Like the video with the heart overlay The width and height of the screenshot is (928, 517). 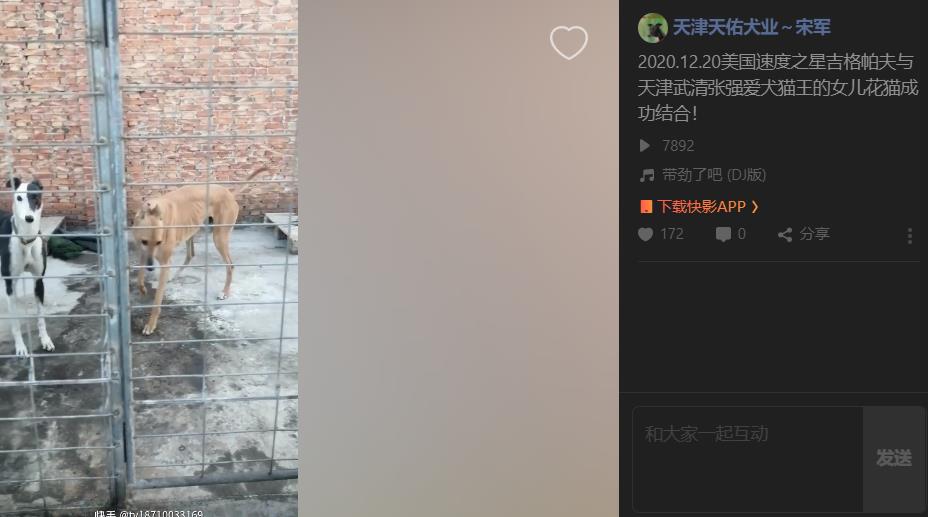(x=568, y=43)
